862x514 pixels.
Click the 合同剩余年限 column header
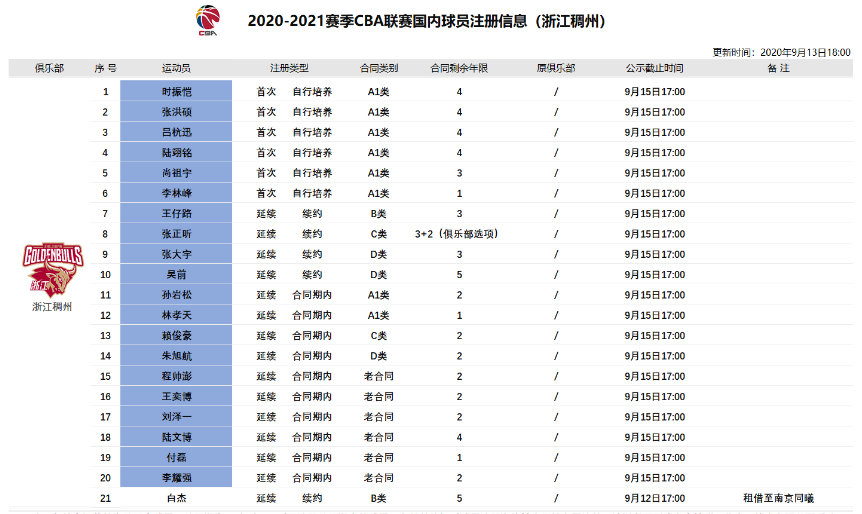[x=458, y=69]
